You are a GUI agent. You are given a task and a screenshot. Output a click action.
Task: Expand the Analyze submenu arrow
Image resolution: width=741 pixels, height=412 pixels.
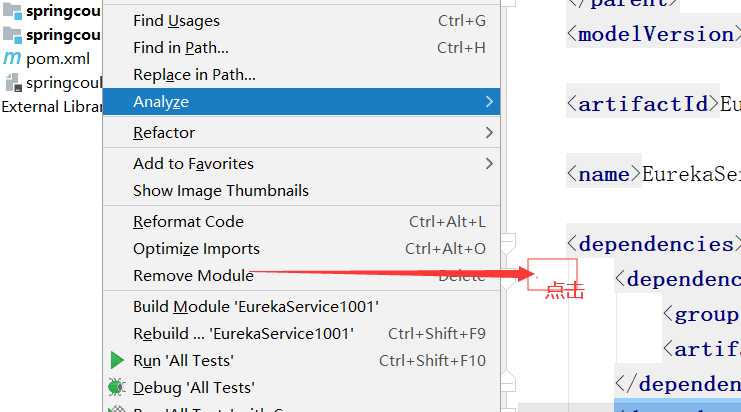pyautogui.click(x=488, y=101)
